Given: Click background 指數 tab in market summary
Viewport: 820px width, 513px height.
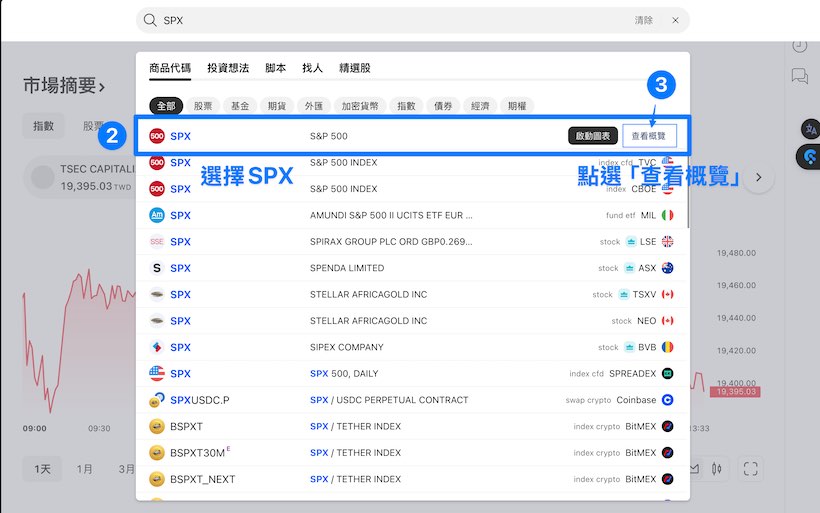Looking at the screenshot, I should click(x=43, y=126).
